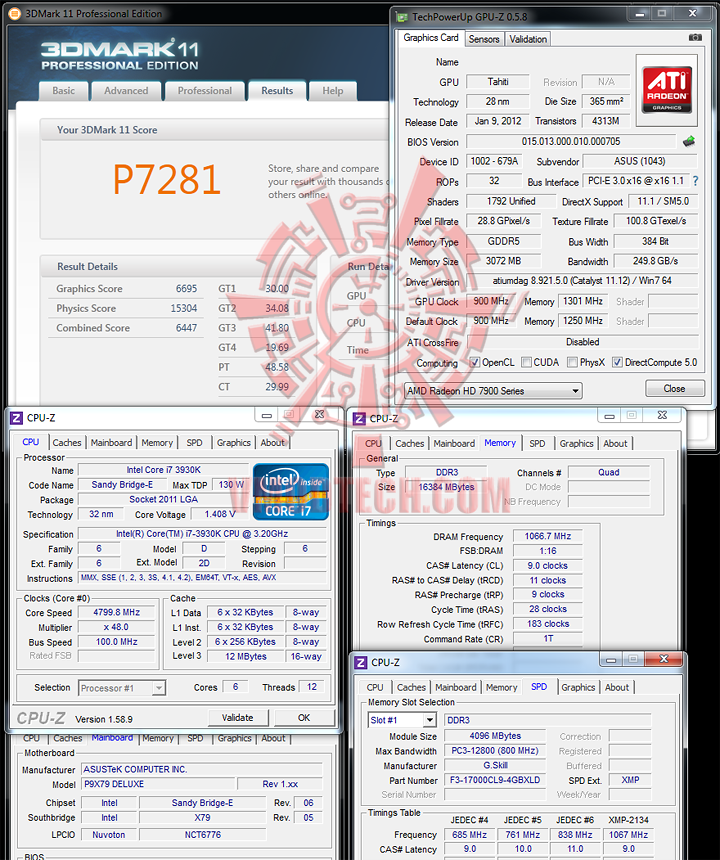Click the motherboard model P9X79 DELUXE field

(x=158, y=784)
